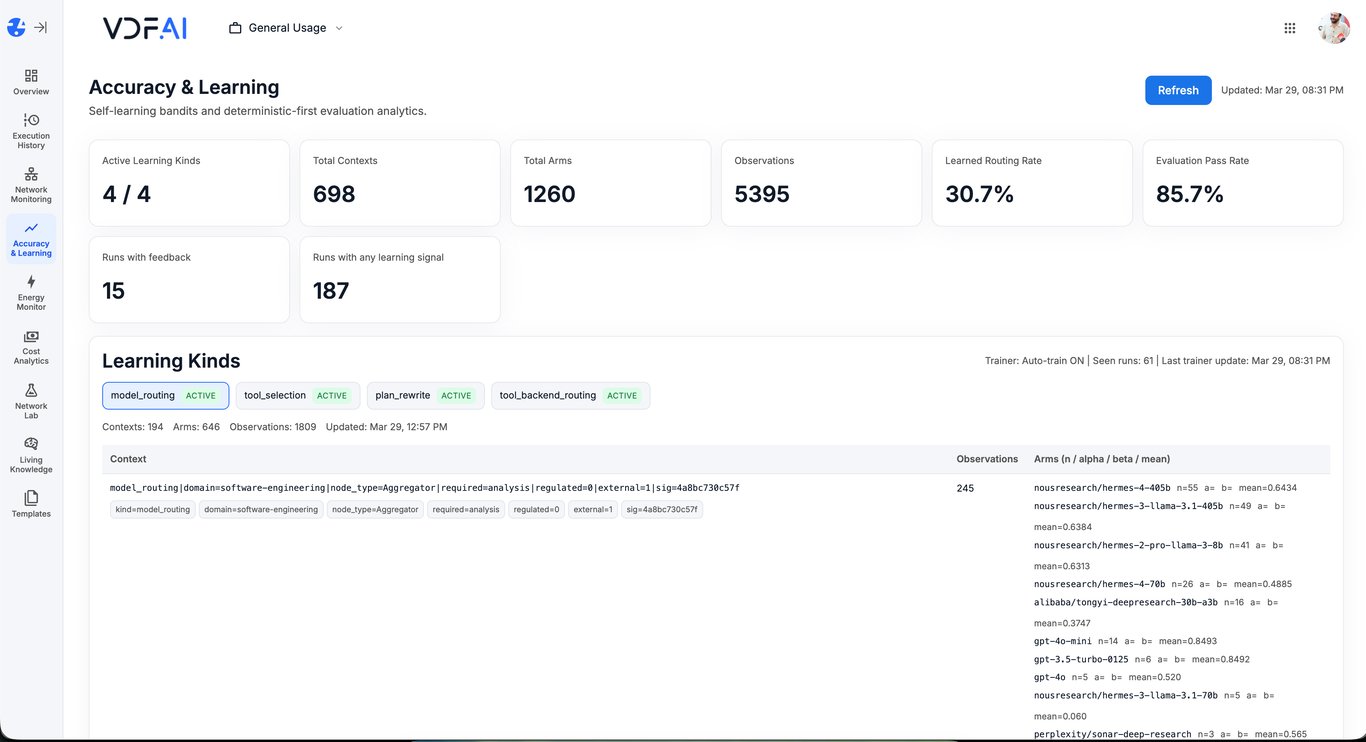Click the regulated=0 tag chip

click(537, 510)
